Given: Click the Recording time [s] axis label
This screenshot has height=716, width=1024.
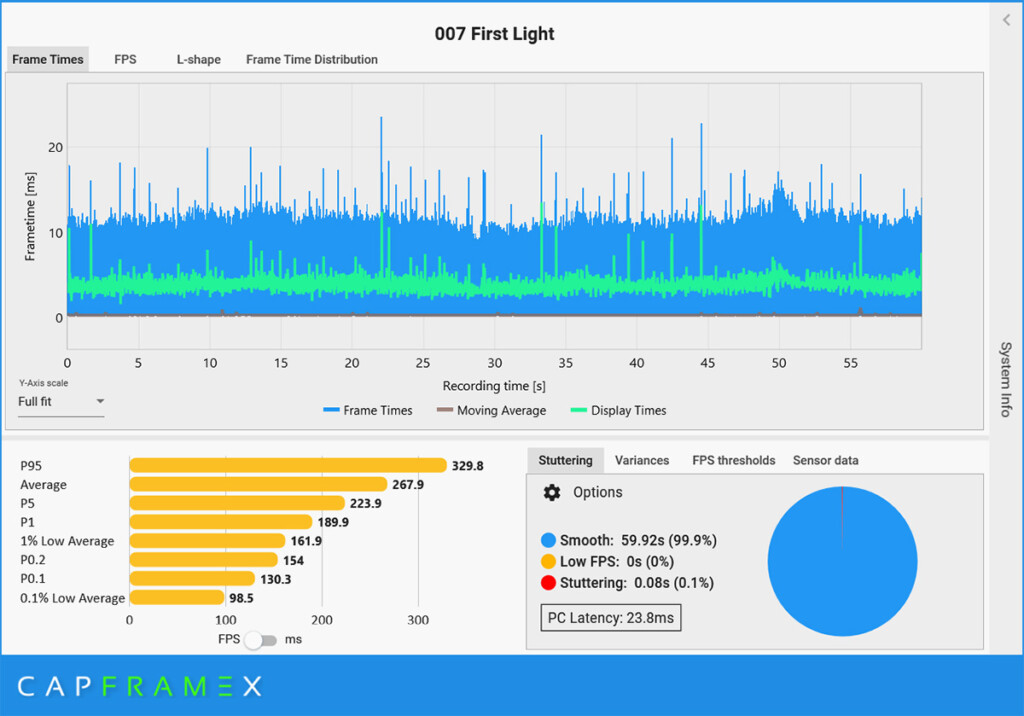Looking at the screenshot, I should 494,386.
